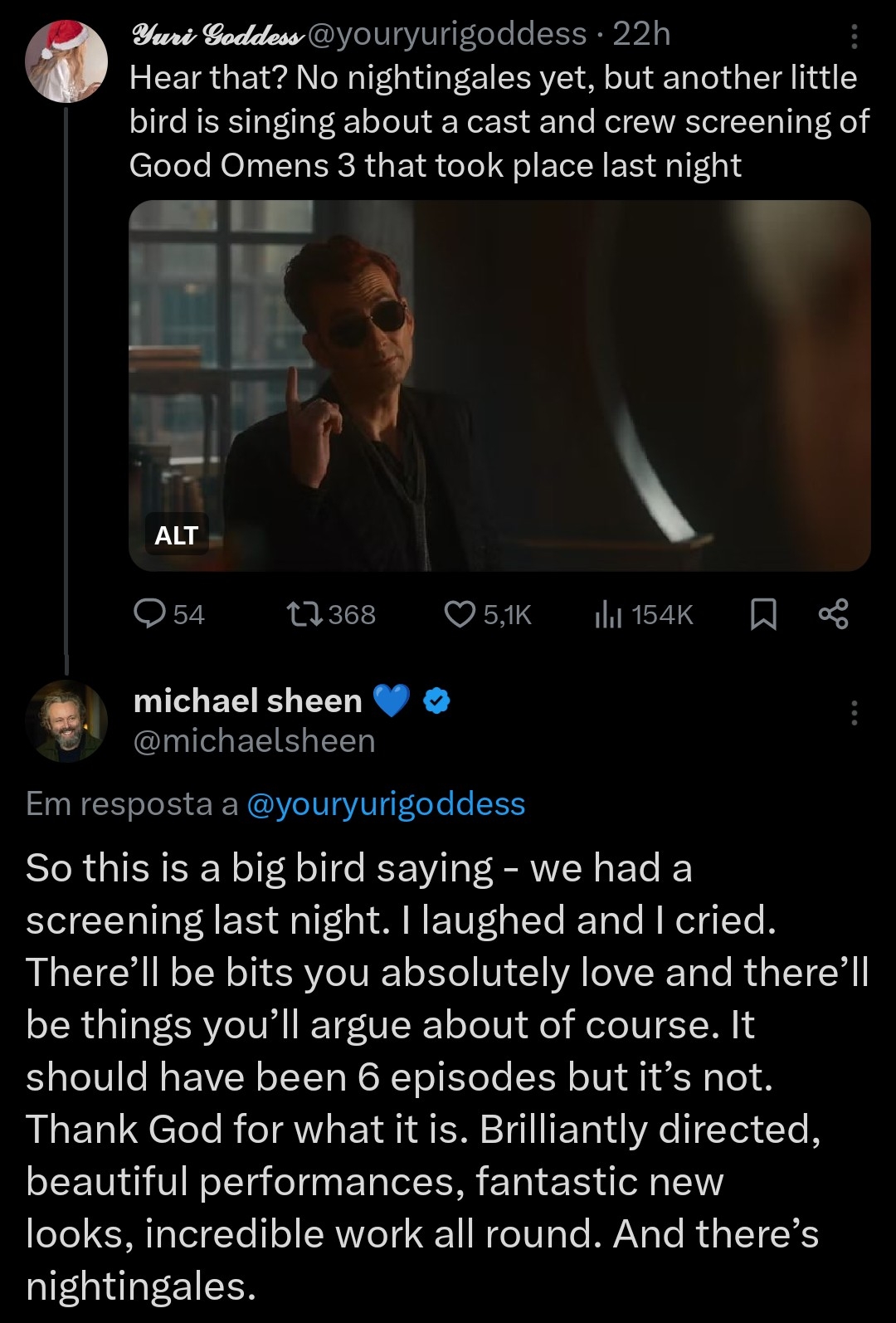Tap the blue verified badge
Viewport: 896px width, 1323px height.
[x=437, y=701]
